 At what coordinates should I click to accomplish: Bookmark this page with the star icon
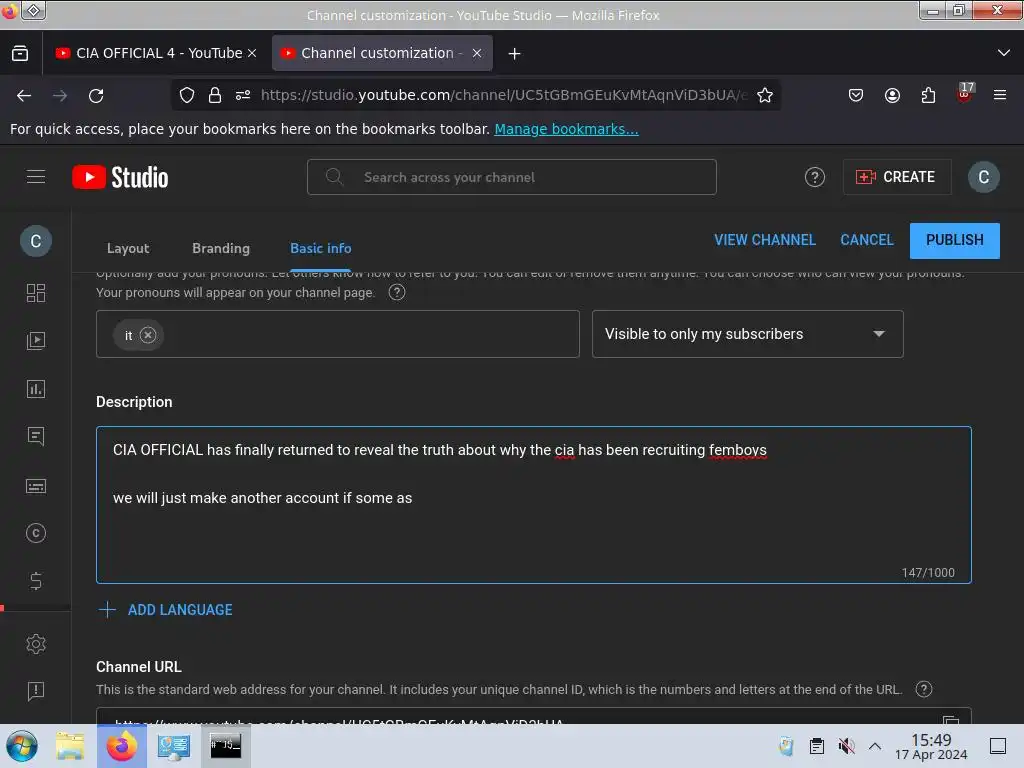[x=765, y=95]
